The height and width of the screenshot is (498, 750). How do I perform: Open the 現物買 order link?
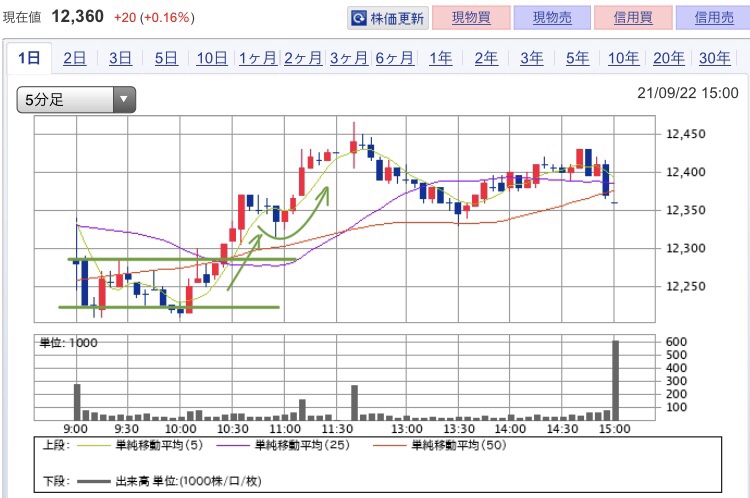471,18
